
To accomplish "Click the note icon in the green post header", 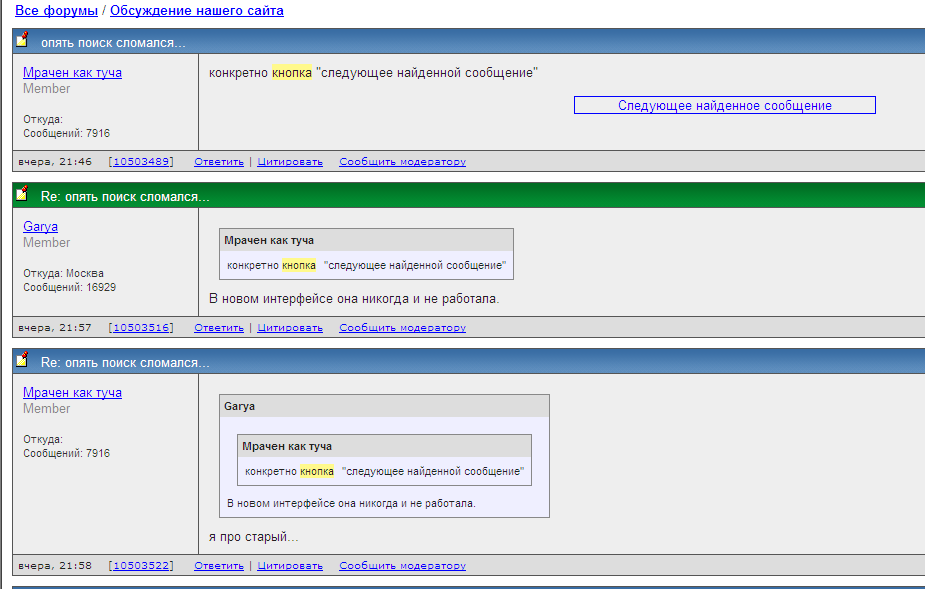I will pyautogui.click(x=22, y=194).
